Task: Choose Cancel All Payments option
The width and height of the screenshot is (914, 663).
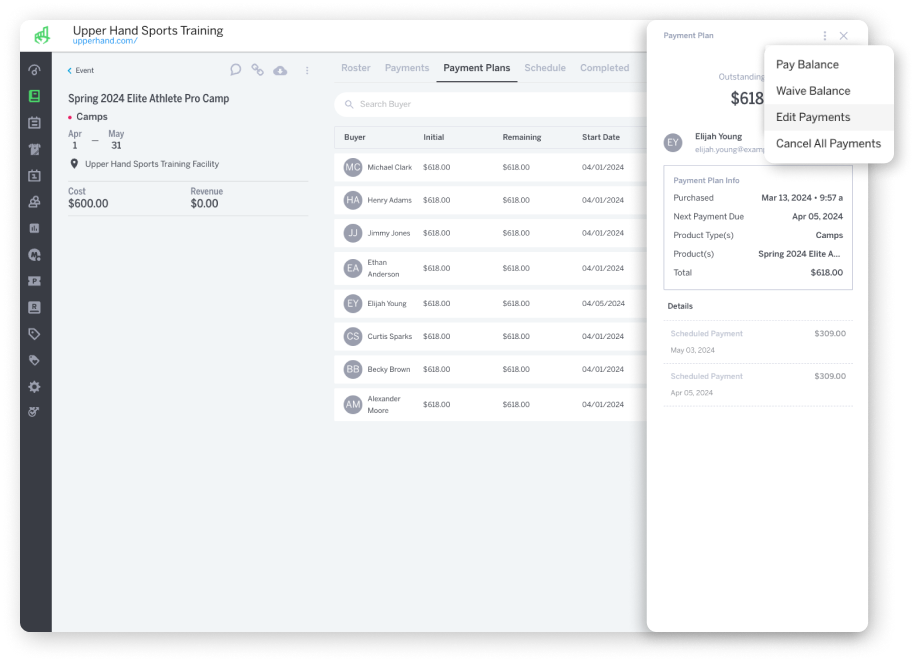Action: coord(828,143)
